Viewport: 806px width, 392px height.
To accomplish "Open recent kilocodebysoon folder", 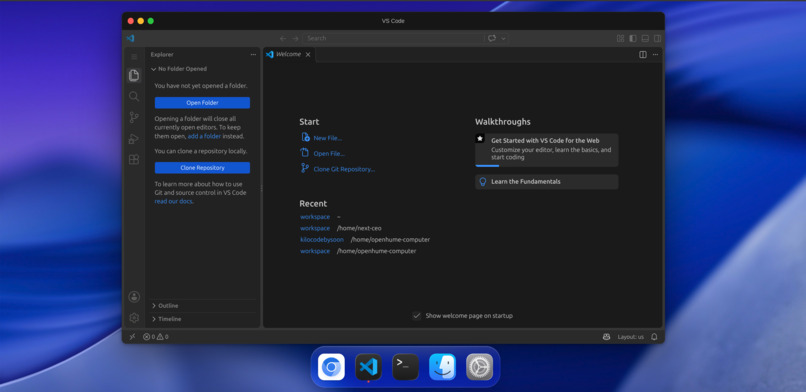I will point(322,240).
